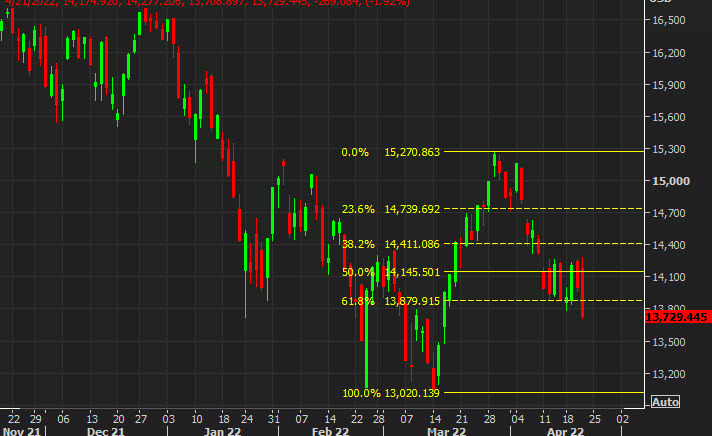
Task: Click the red current price tag 13,729.445
Action: pos(677,317)
